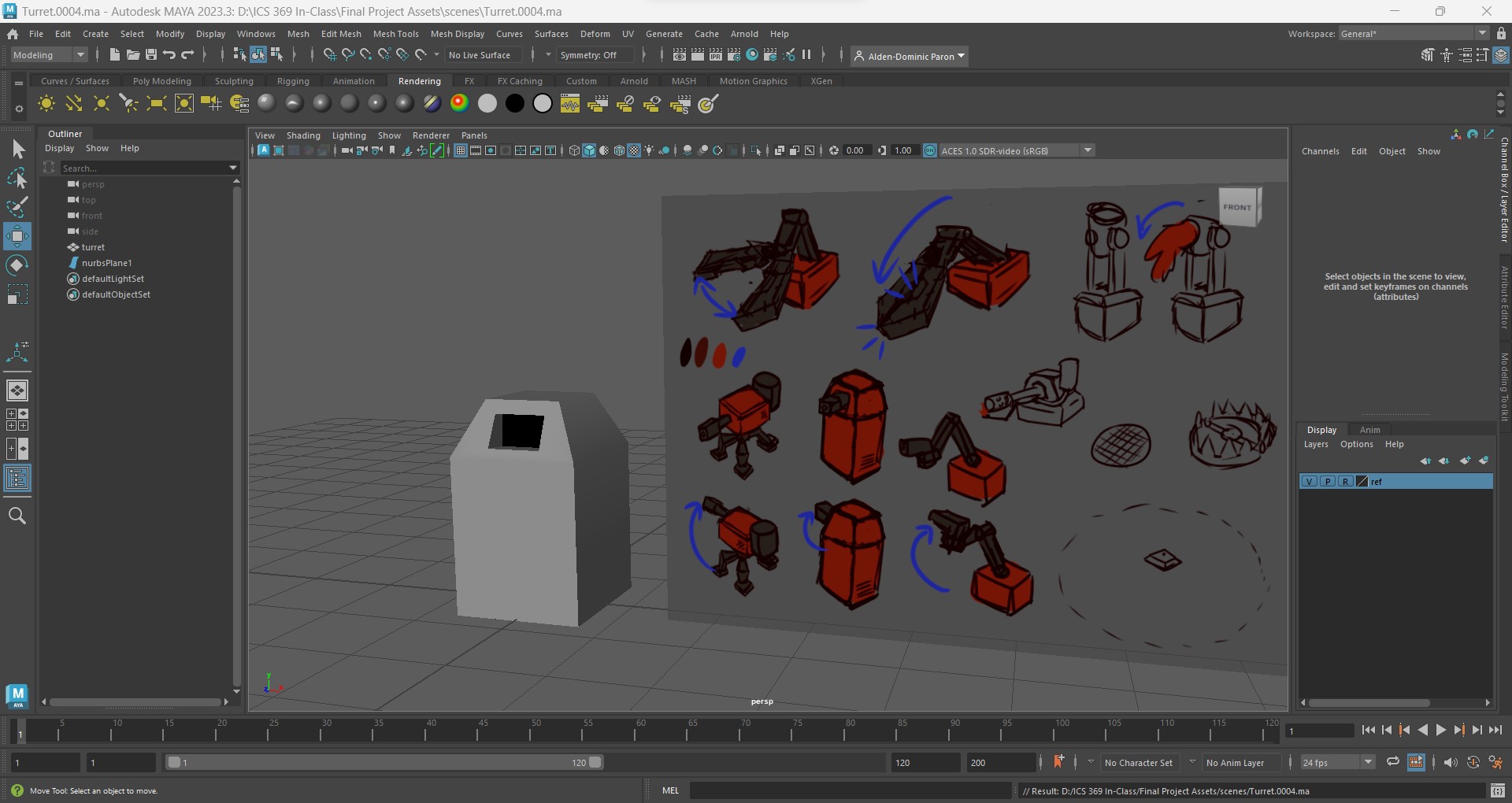1512x803 pixels.
Task: Open the Mesh Tools menu
Action: [395, 34]
